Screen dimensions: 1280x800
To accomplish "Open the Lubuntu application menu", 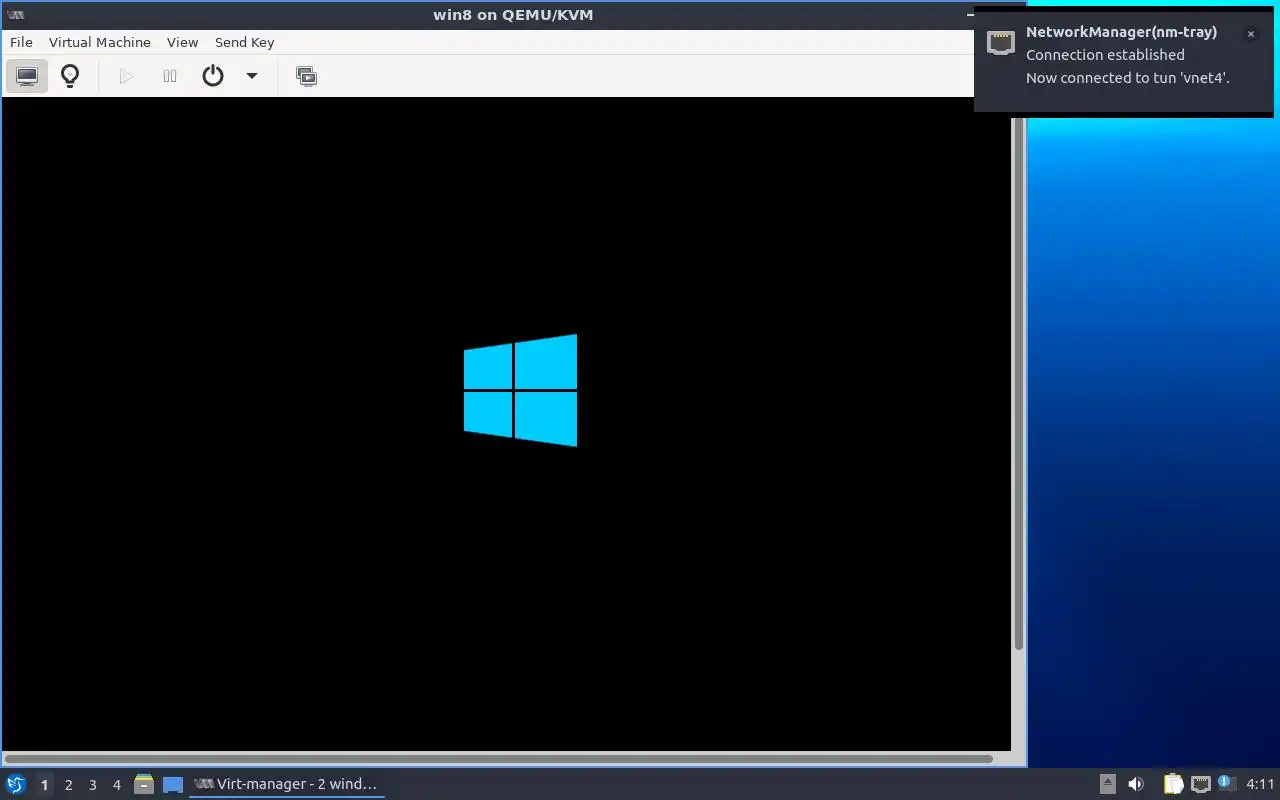I will (x=16, y=784).
